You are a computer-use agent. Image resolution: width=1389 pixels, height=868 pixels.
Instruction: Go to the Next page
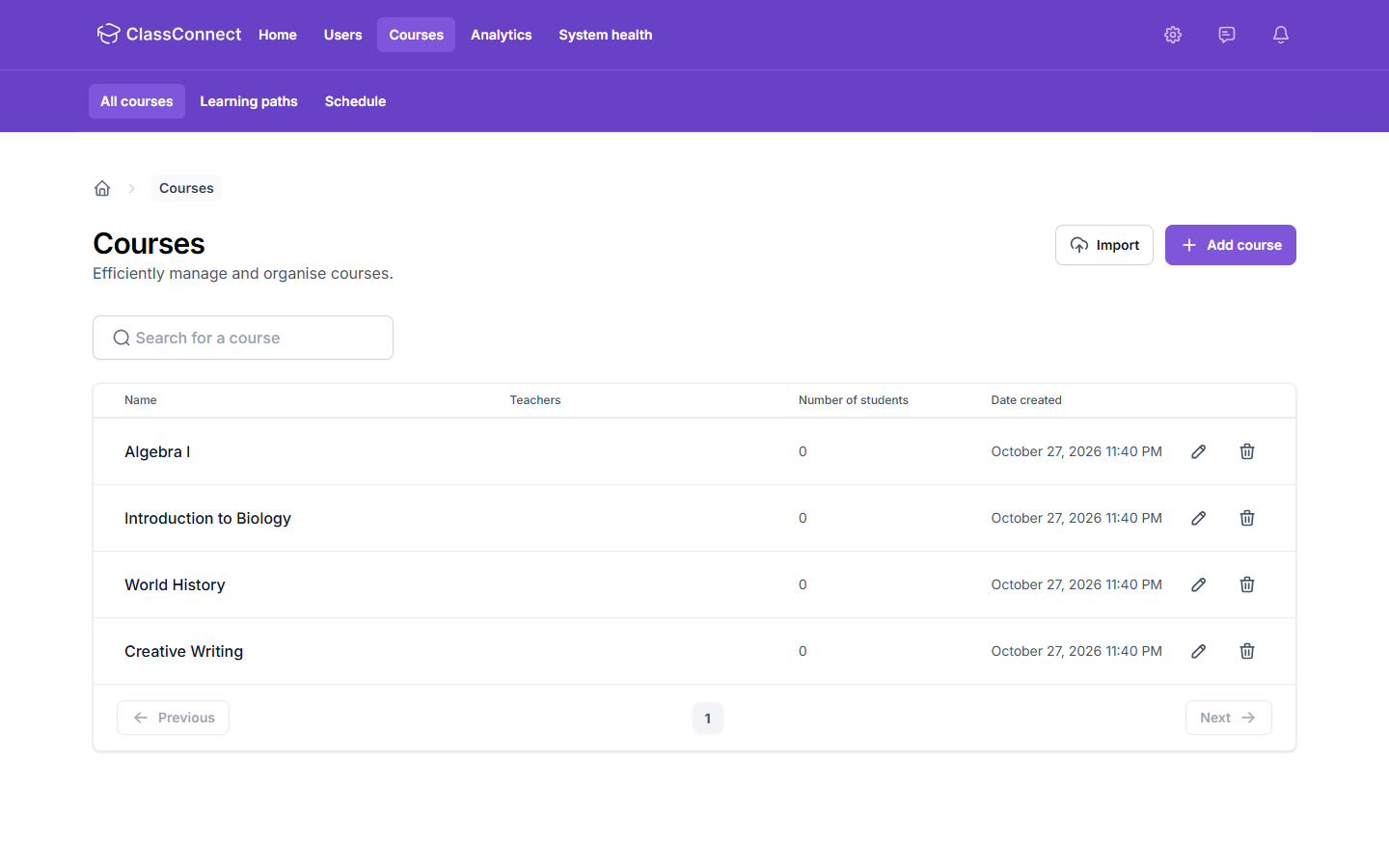coord(1229,718)
